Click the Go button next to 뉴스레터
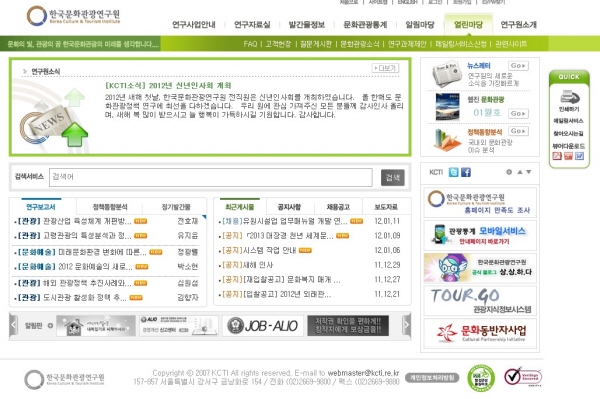Screen dimensions: 600x399 [x=518, y=66]
